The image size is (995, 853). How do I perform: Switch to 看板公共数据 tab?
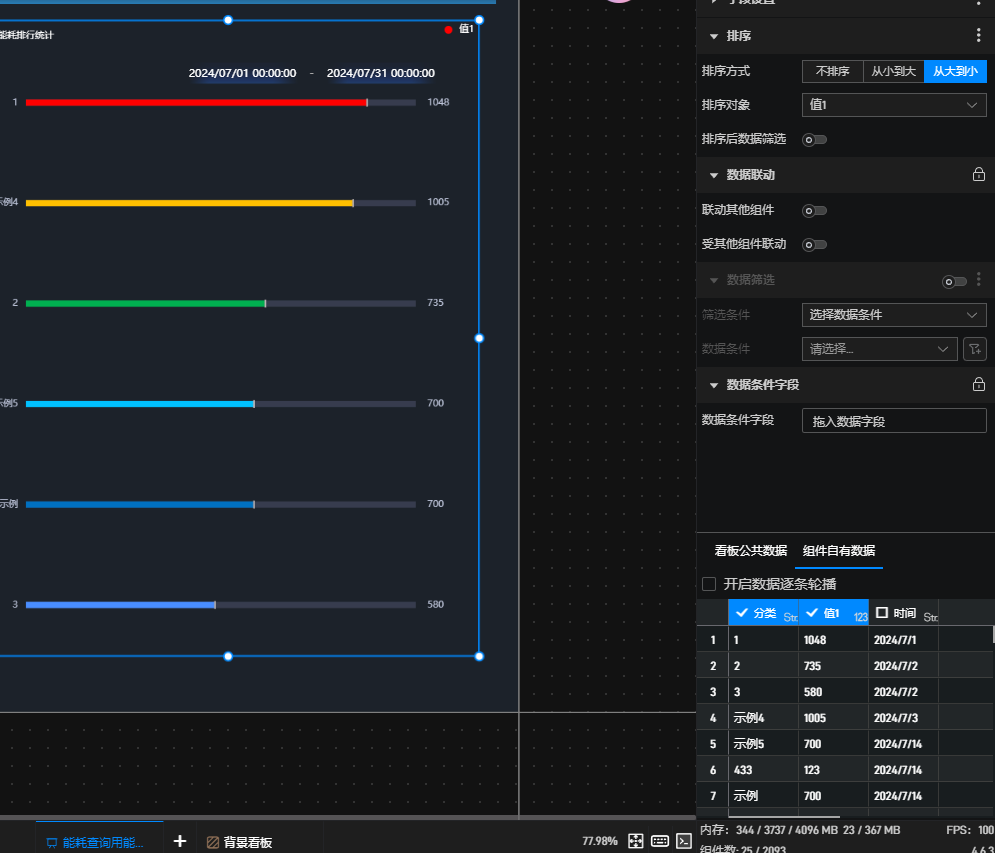750,551
